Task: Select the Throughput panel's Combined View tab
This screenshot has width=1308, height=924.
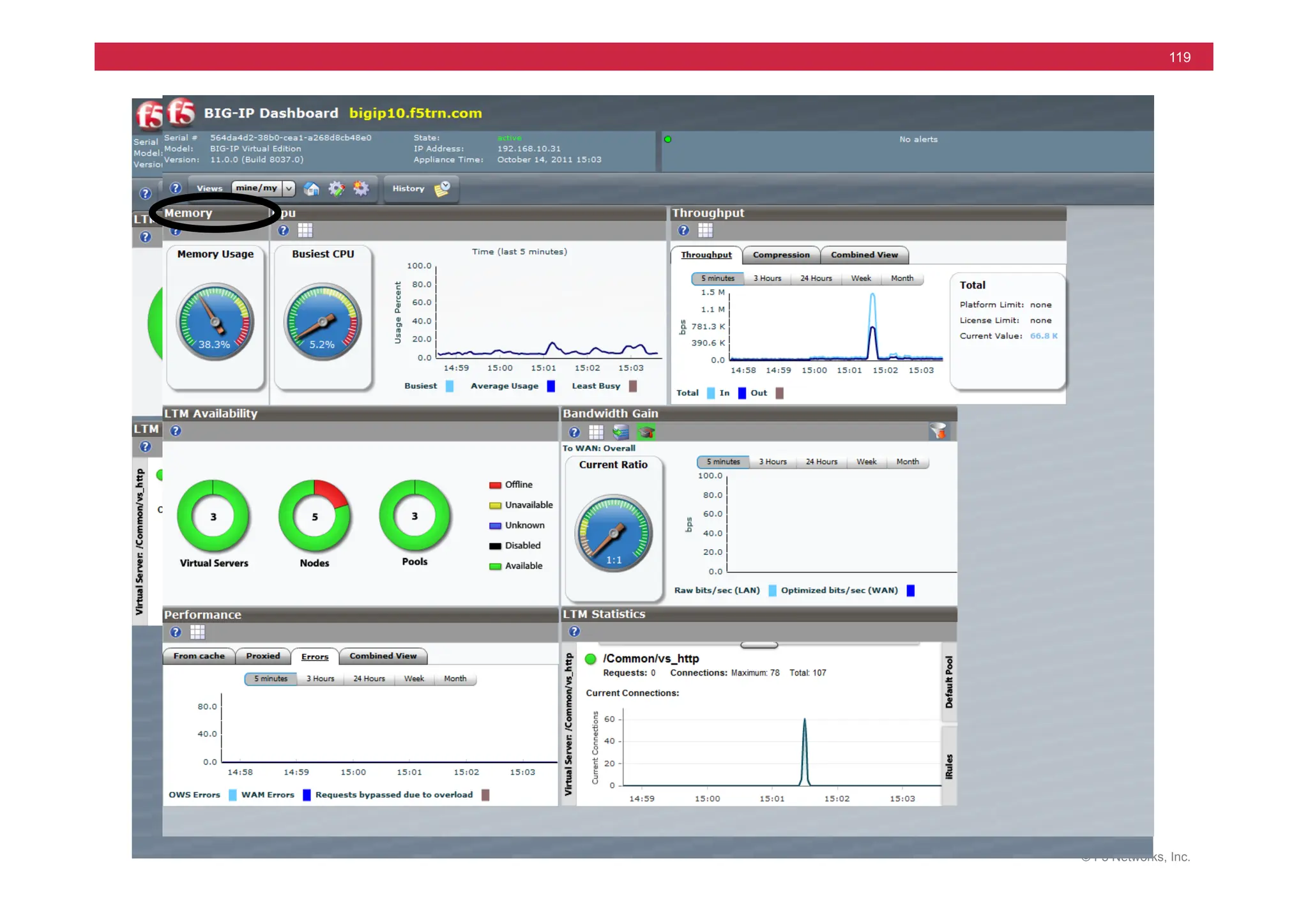Action: click(x=864, y=255)
